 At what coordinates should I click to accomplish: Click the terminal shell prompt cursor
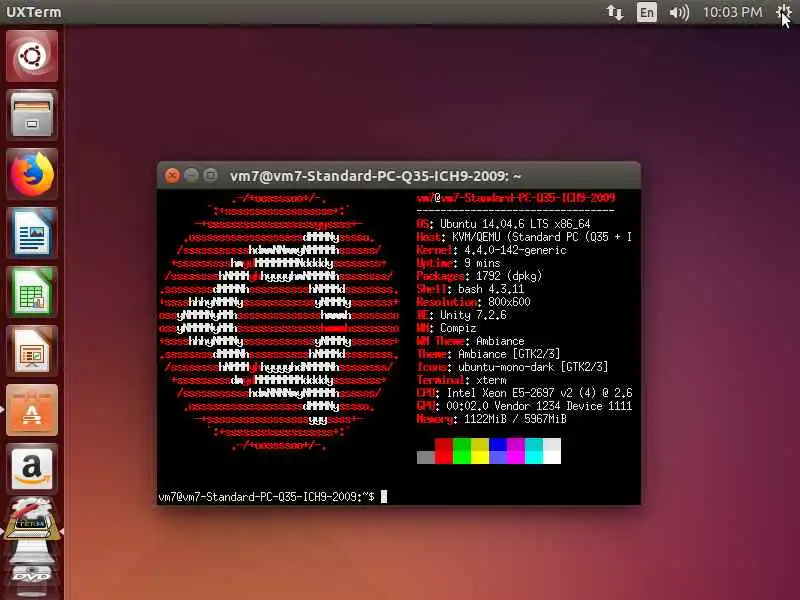pyautogui.click(x=384, y=496)
